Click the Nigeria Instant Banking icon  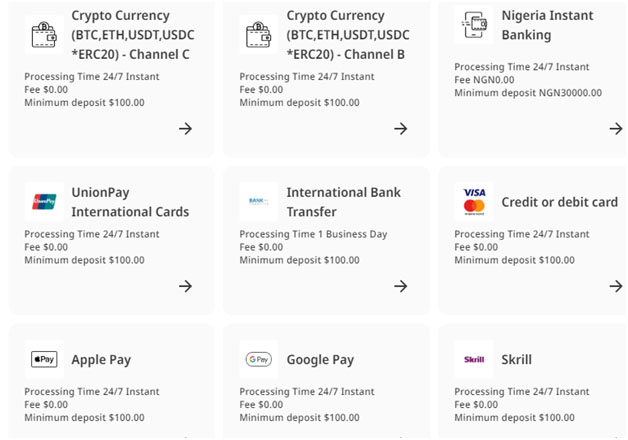[x=474, y=24]
